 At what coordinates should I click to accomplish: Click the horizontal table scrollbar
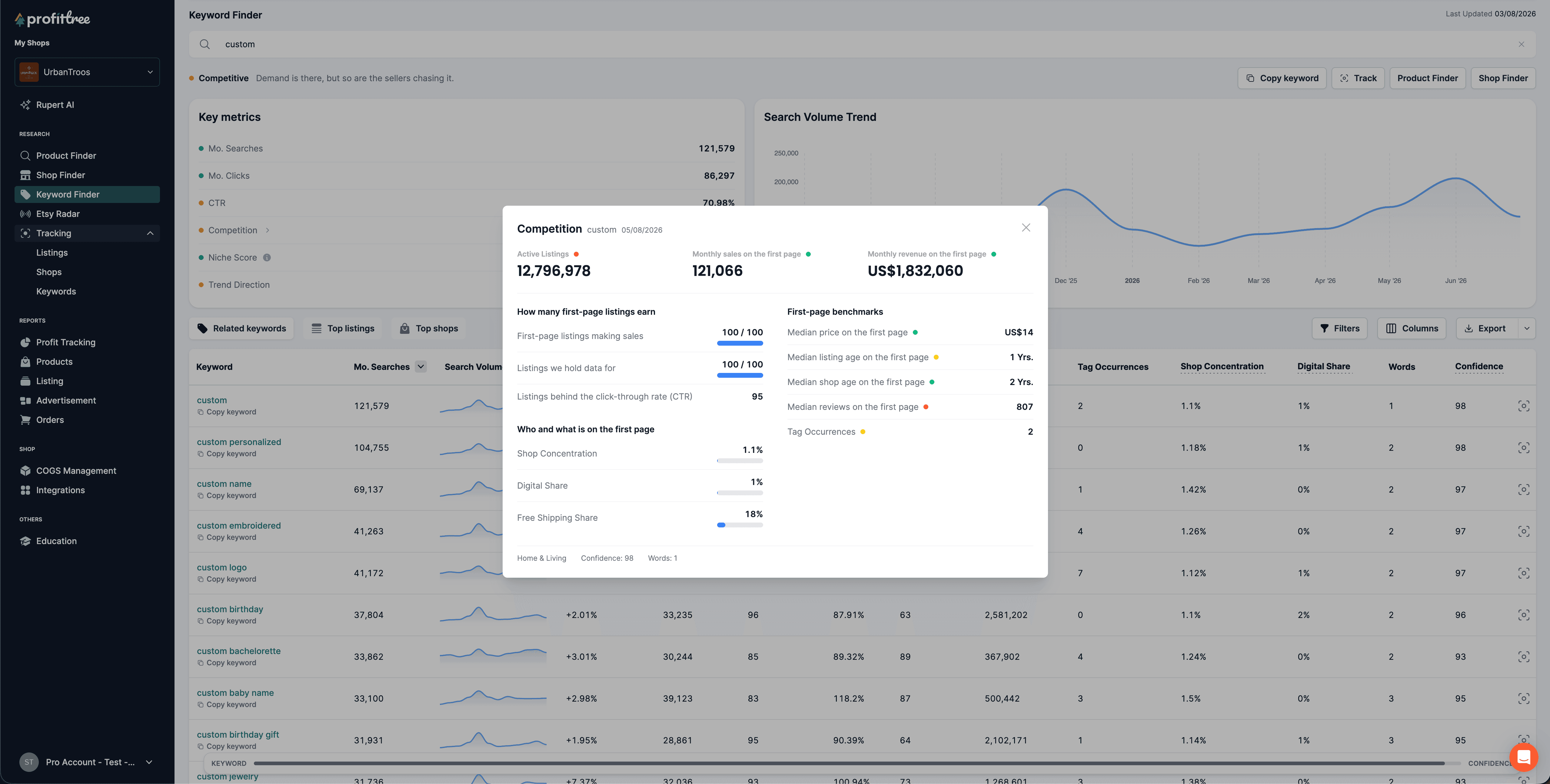[848, 763]
